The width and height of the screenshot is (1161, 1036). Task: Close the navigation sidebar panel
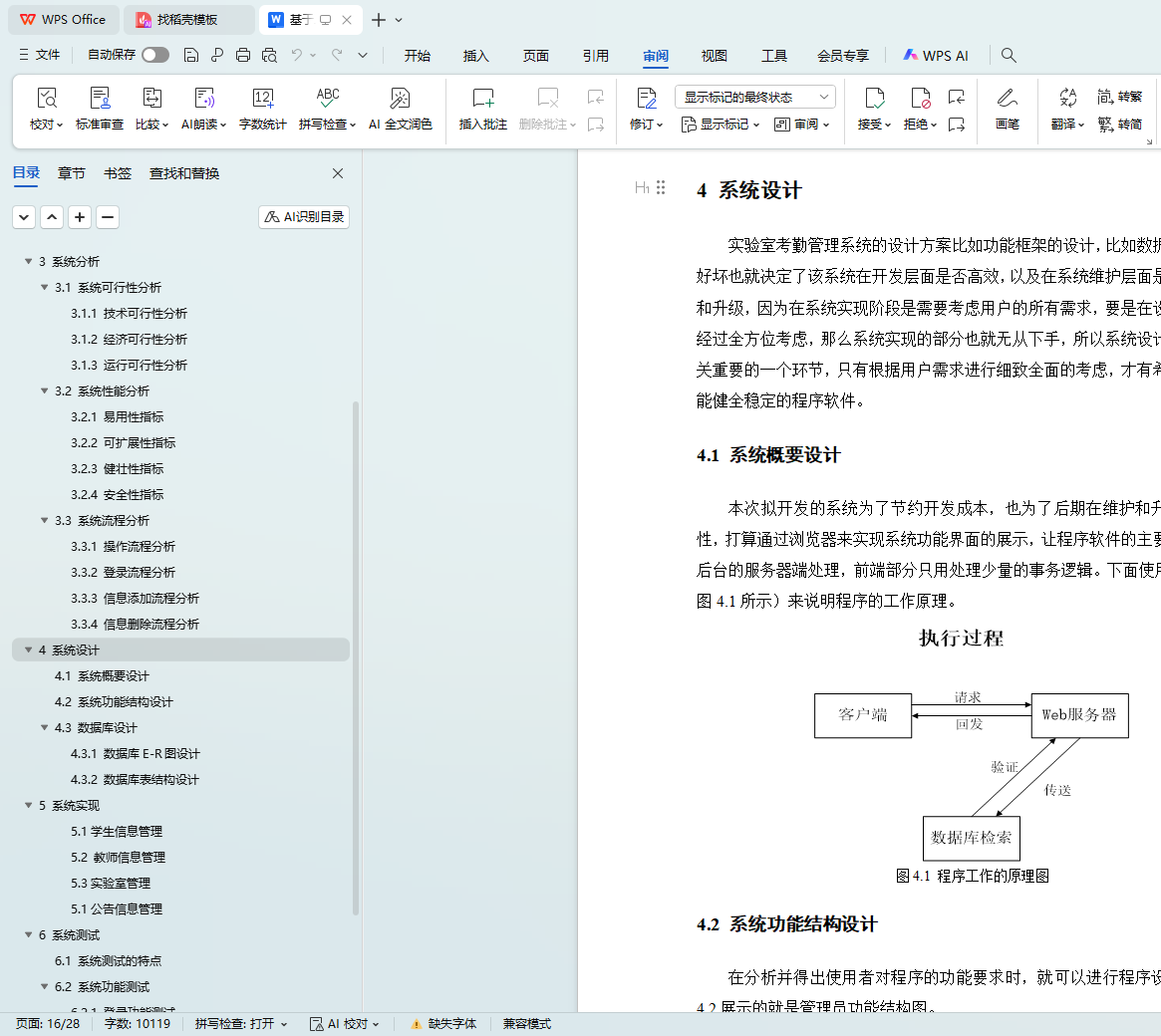tap(338, 173)
